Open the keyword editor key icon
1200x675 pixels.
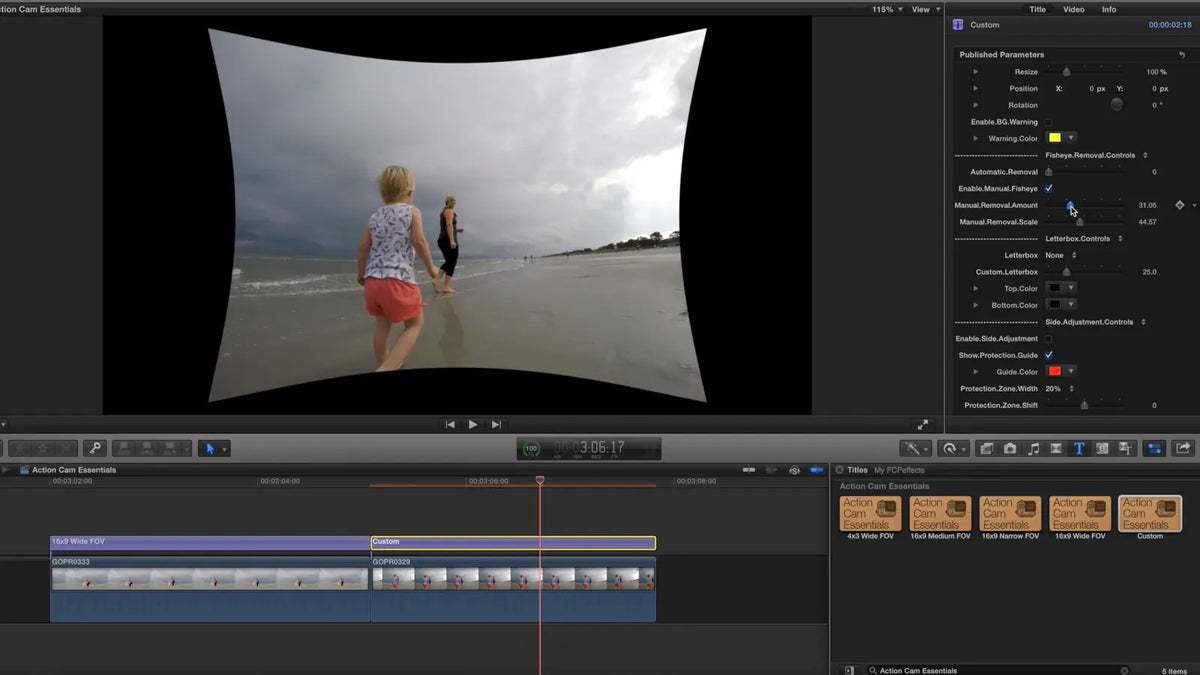pos(94,449)
